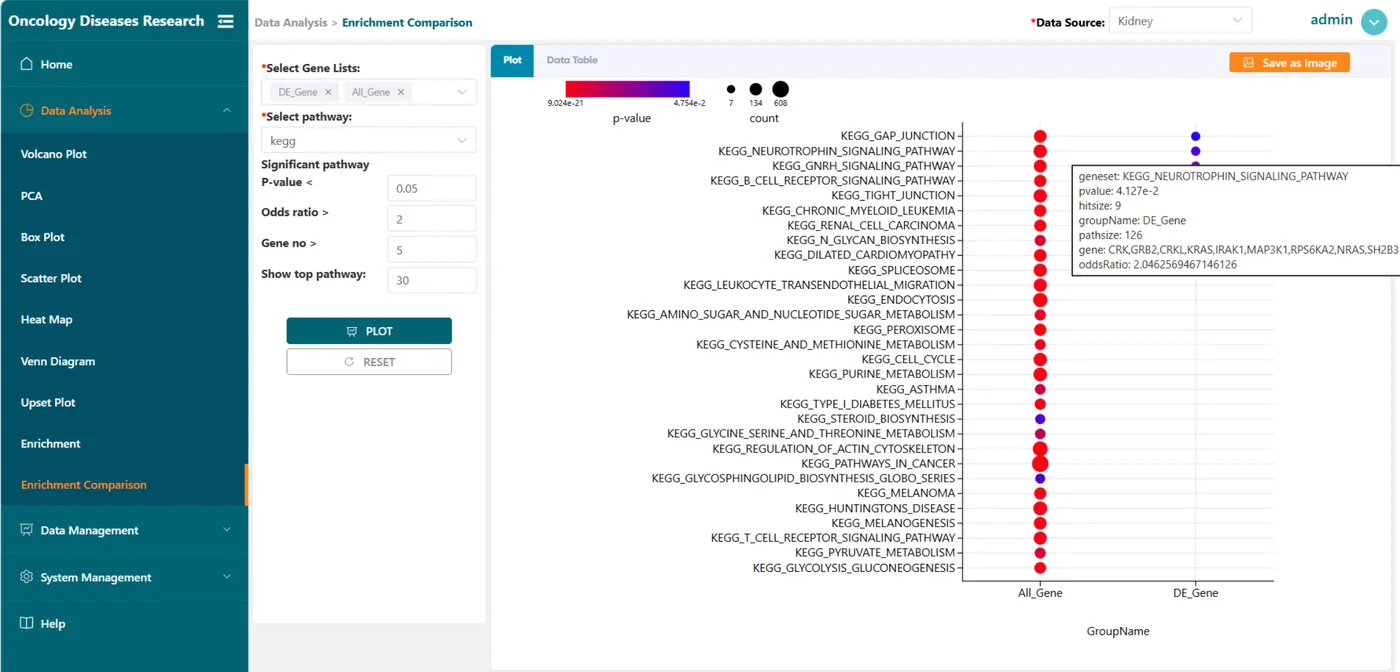Image resolution: width=1400 pixels, height=672 pixels.
Task: Remove the All_Gene tag
Action: [401, 92]
